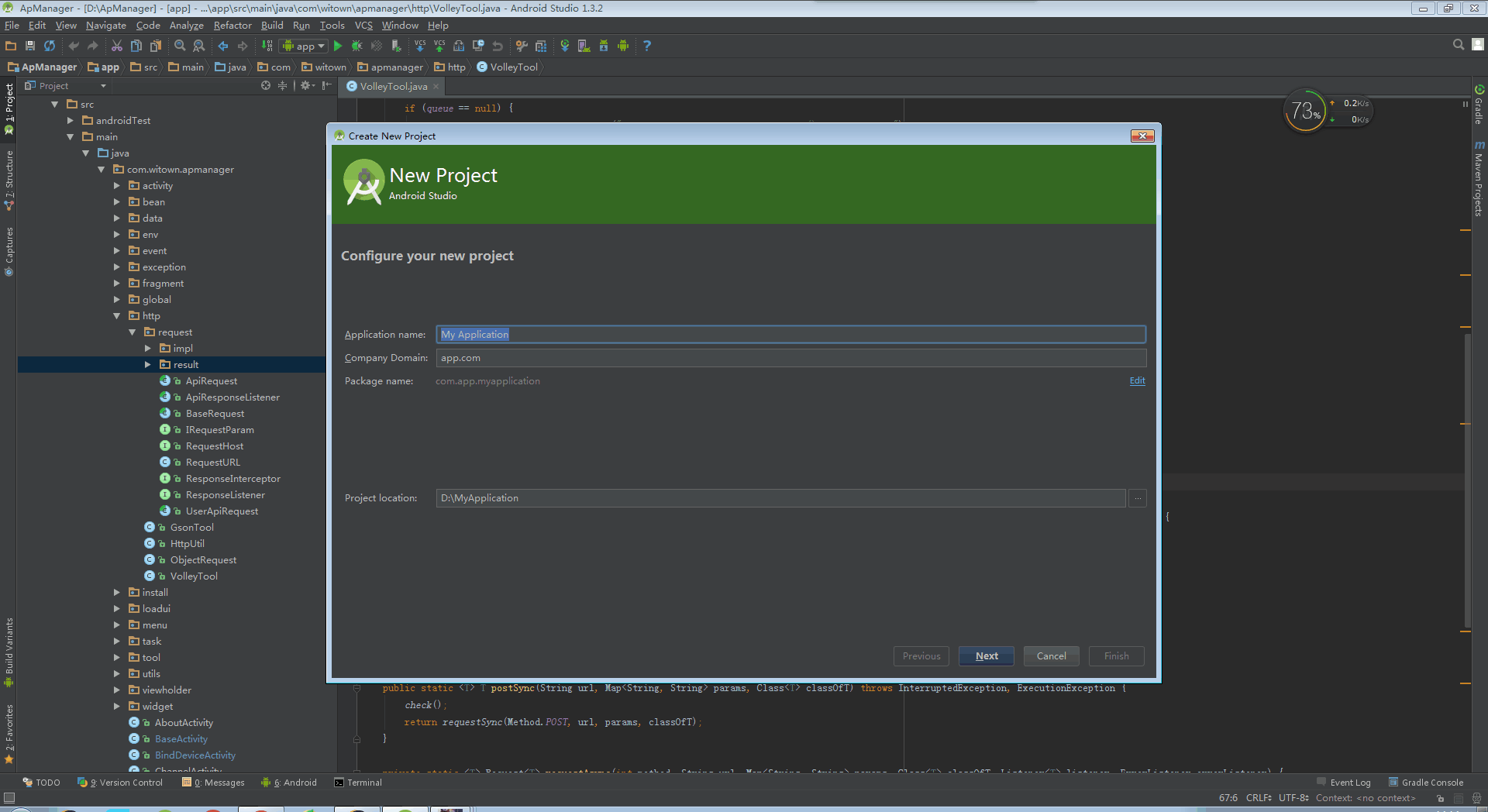Click the Debug bug icon
The width and height of the screenshot is (1488, 812).
pos(357,46)
